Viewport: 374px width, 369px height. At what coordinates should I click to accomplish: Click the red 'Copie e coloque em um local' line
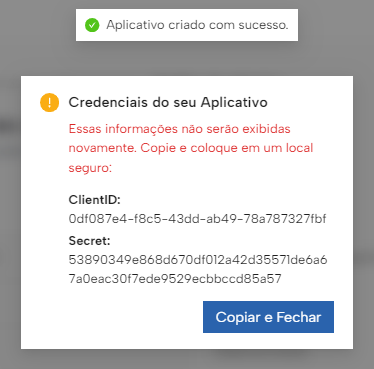[227, 148]
